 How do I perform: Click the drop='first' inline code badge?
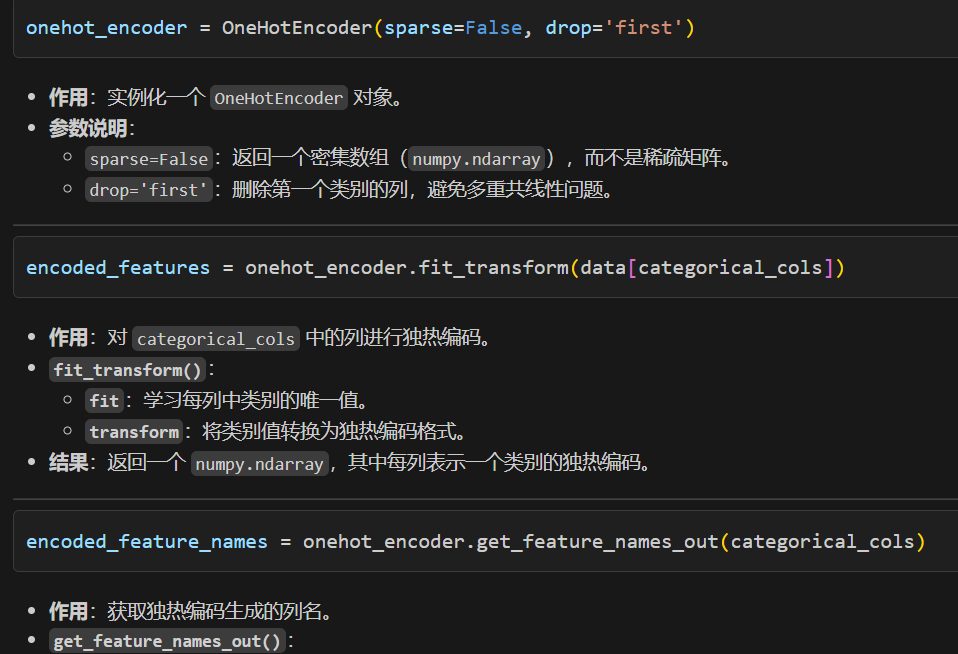point(148,188)
